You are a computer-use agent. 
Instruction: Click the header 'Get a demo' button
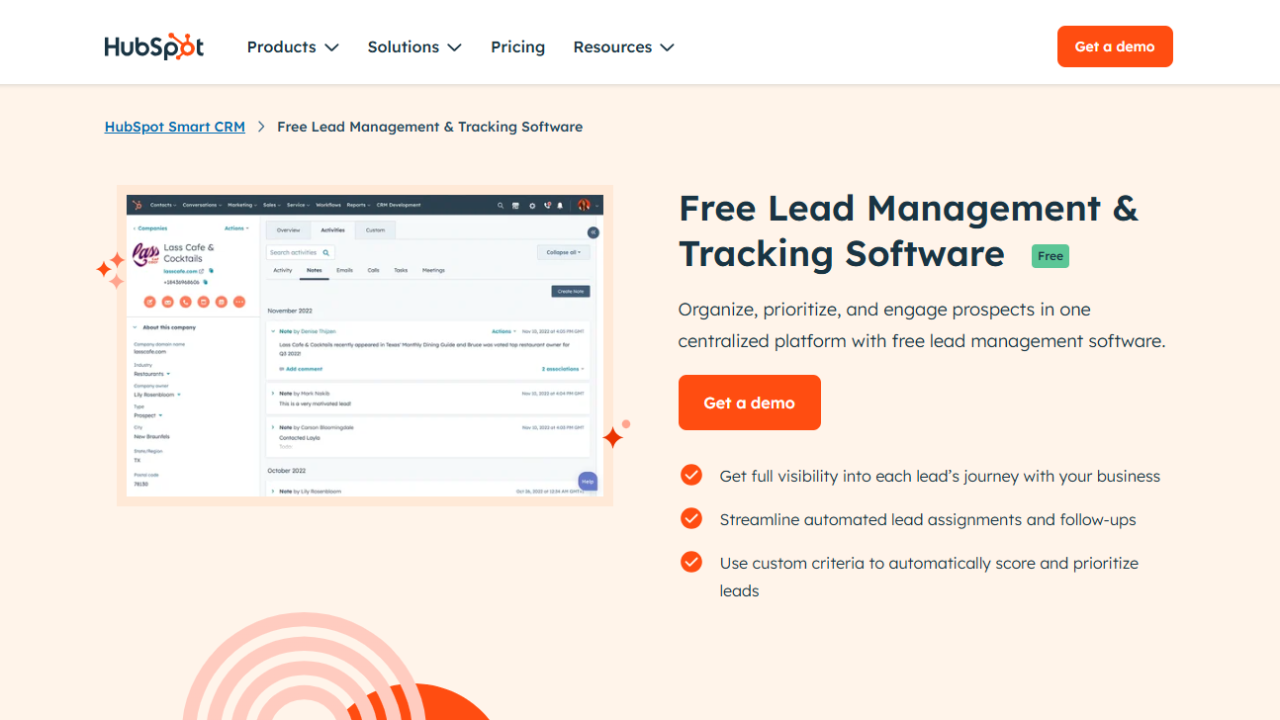coord(1114,47)
